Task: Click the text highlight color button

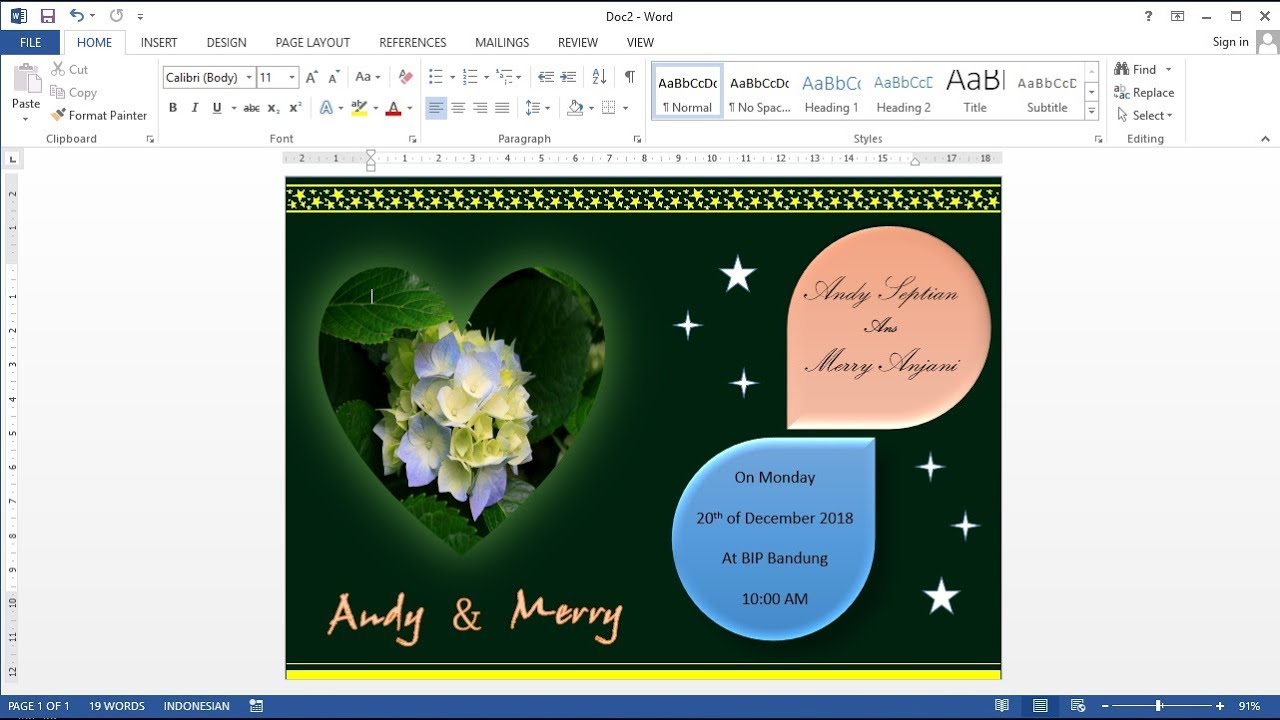Action: (x=359, y=108)
